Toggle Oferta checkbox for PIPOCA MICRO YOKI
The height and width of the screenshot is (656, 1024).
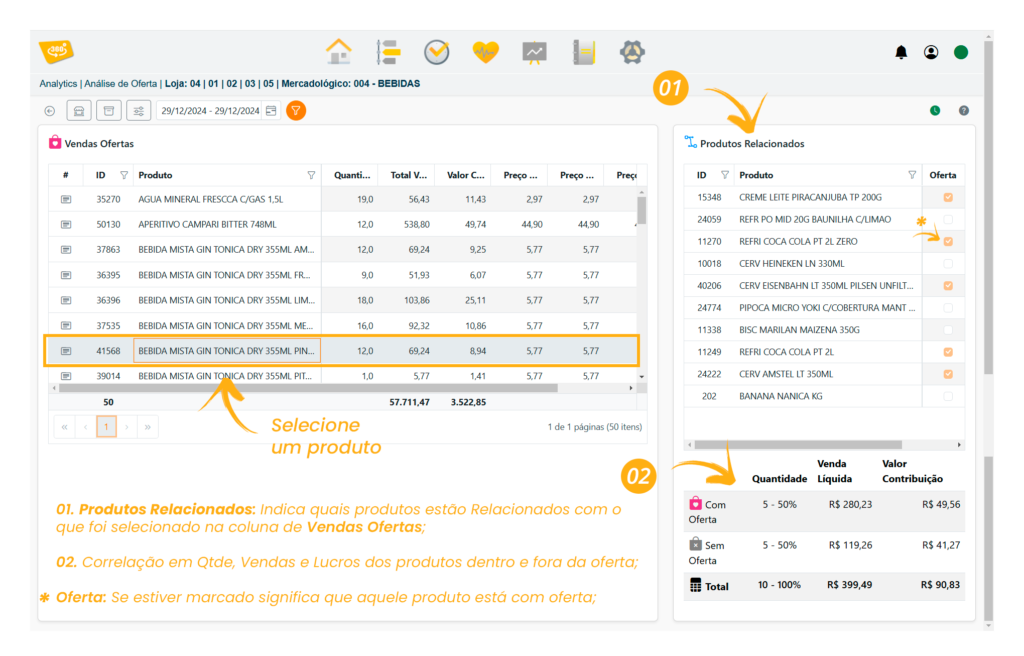click(948, 308)
